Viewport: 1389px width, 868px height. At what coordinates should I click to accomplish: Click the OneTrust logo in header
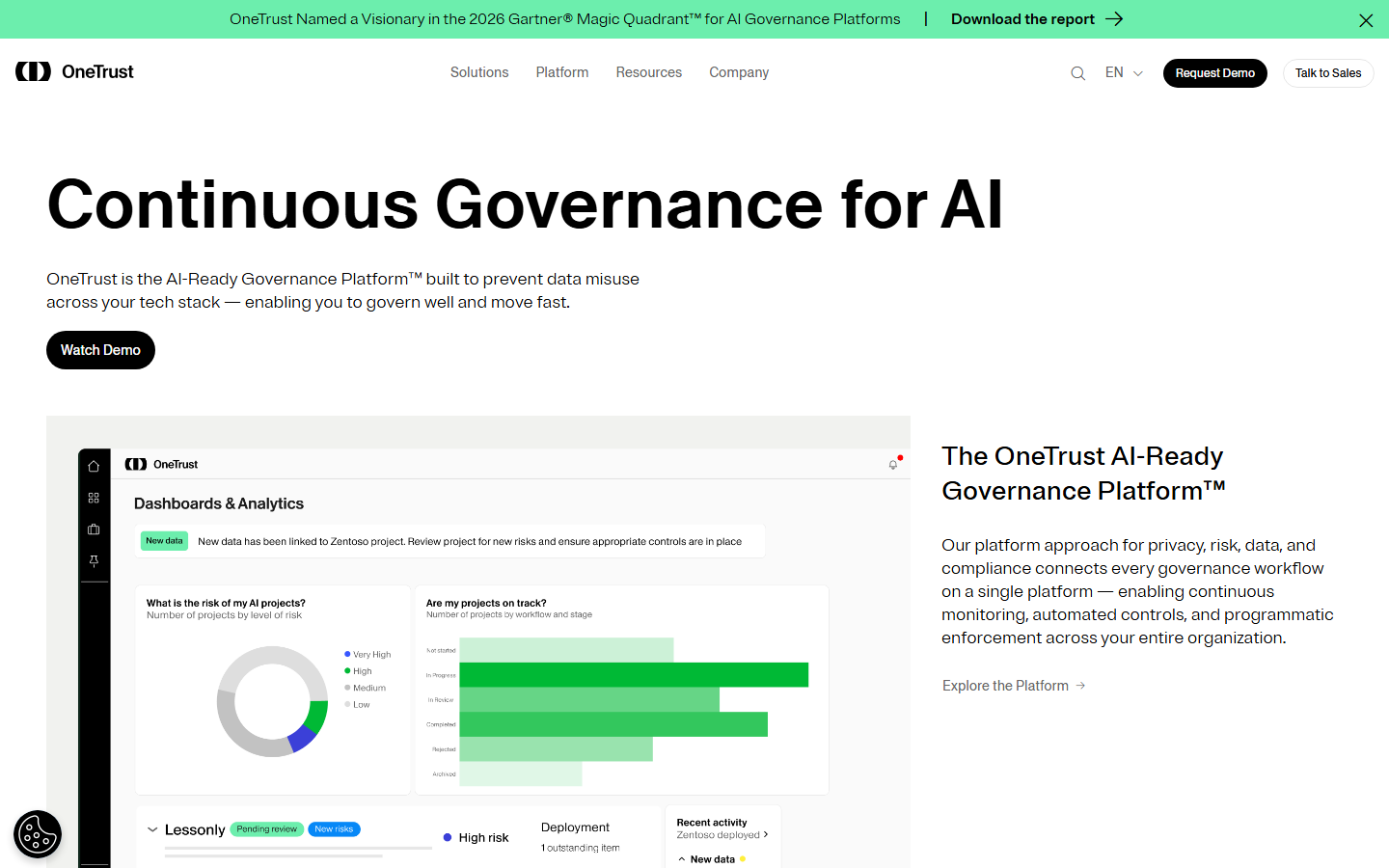(x=74, y=71)
